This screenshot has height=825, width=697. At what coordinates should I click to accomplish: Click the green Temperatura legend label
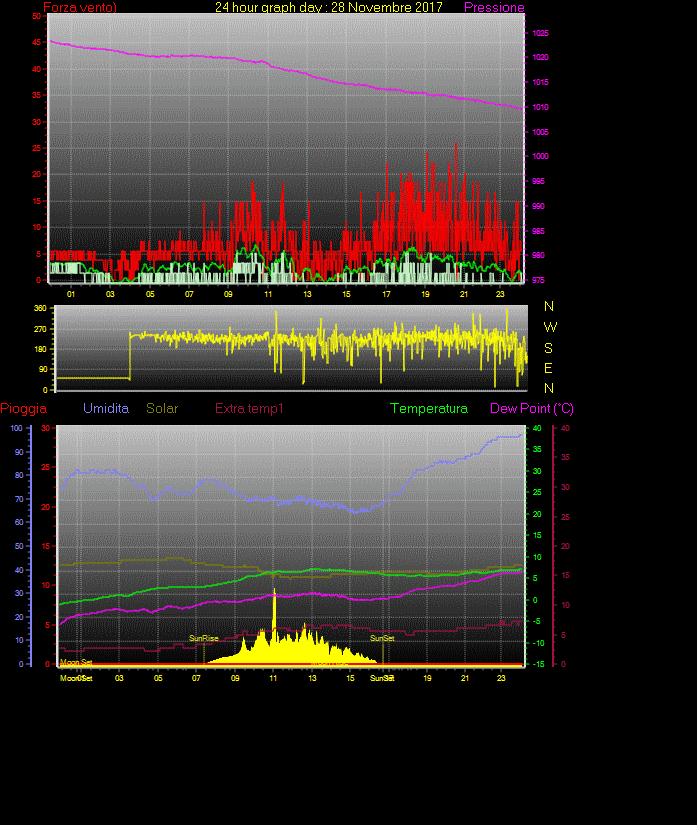429,409
